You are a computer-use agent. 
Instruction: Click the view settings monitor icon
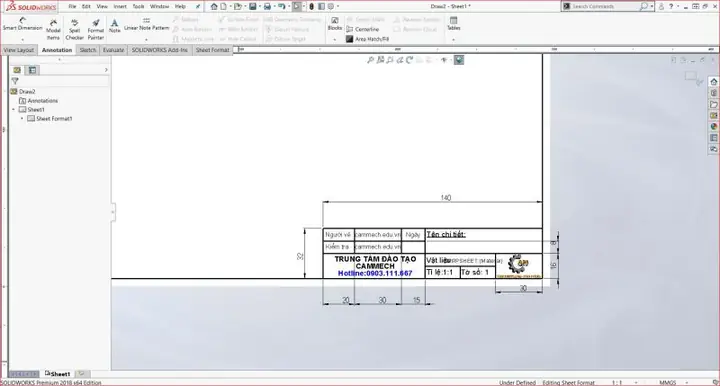pos(459,60)
